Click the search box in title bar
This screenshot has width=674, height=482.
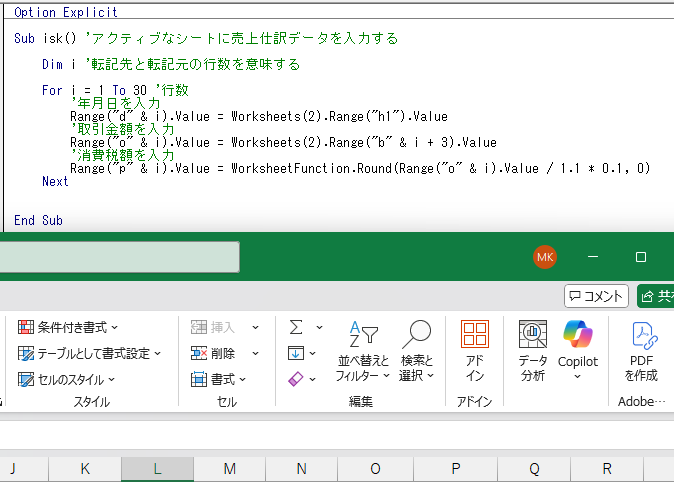[x=120, y=257]
